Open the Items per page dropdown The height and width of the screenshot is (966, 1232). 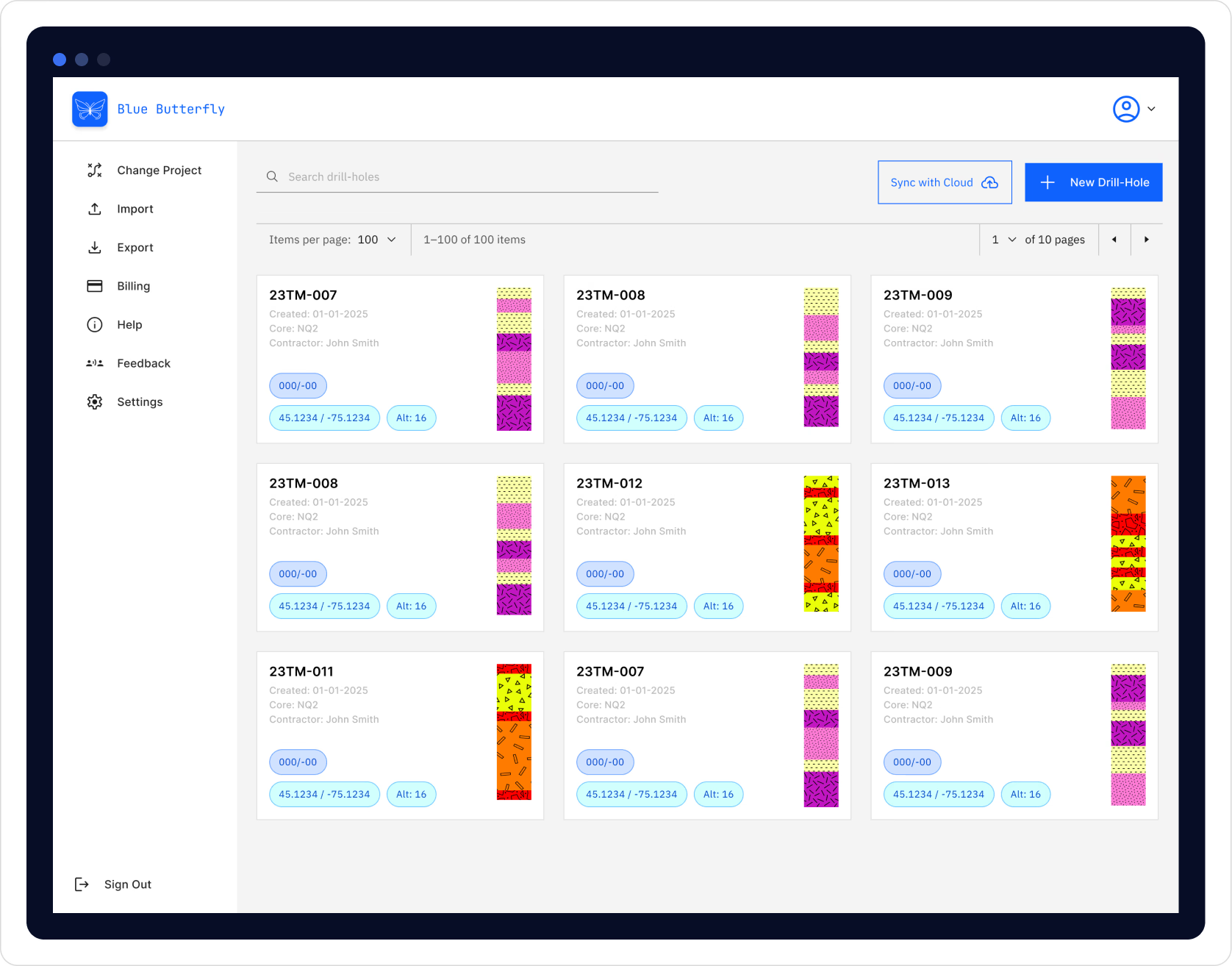[378, 239]
